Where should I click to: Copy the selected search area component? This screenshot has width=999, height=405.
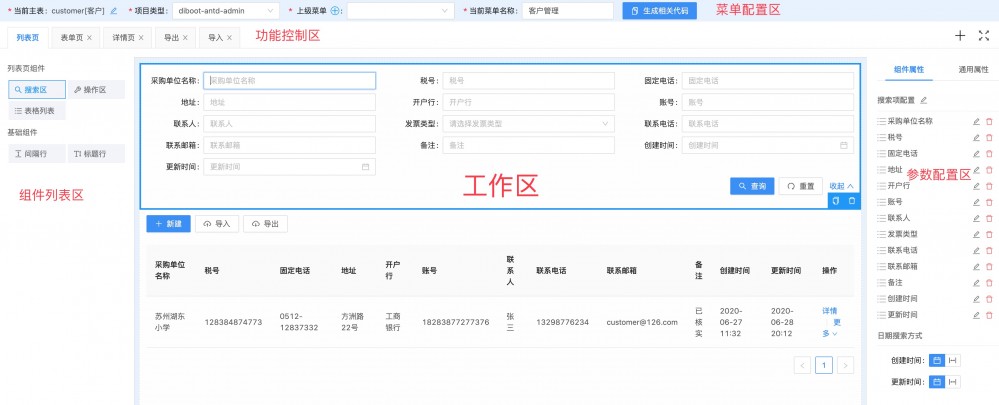(x=836, y=201)
